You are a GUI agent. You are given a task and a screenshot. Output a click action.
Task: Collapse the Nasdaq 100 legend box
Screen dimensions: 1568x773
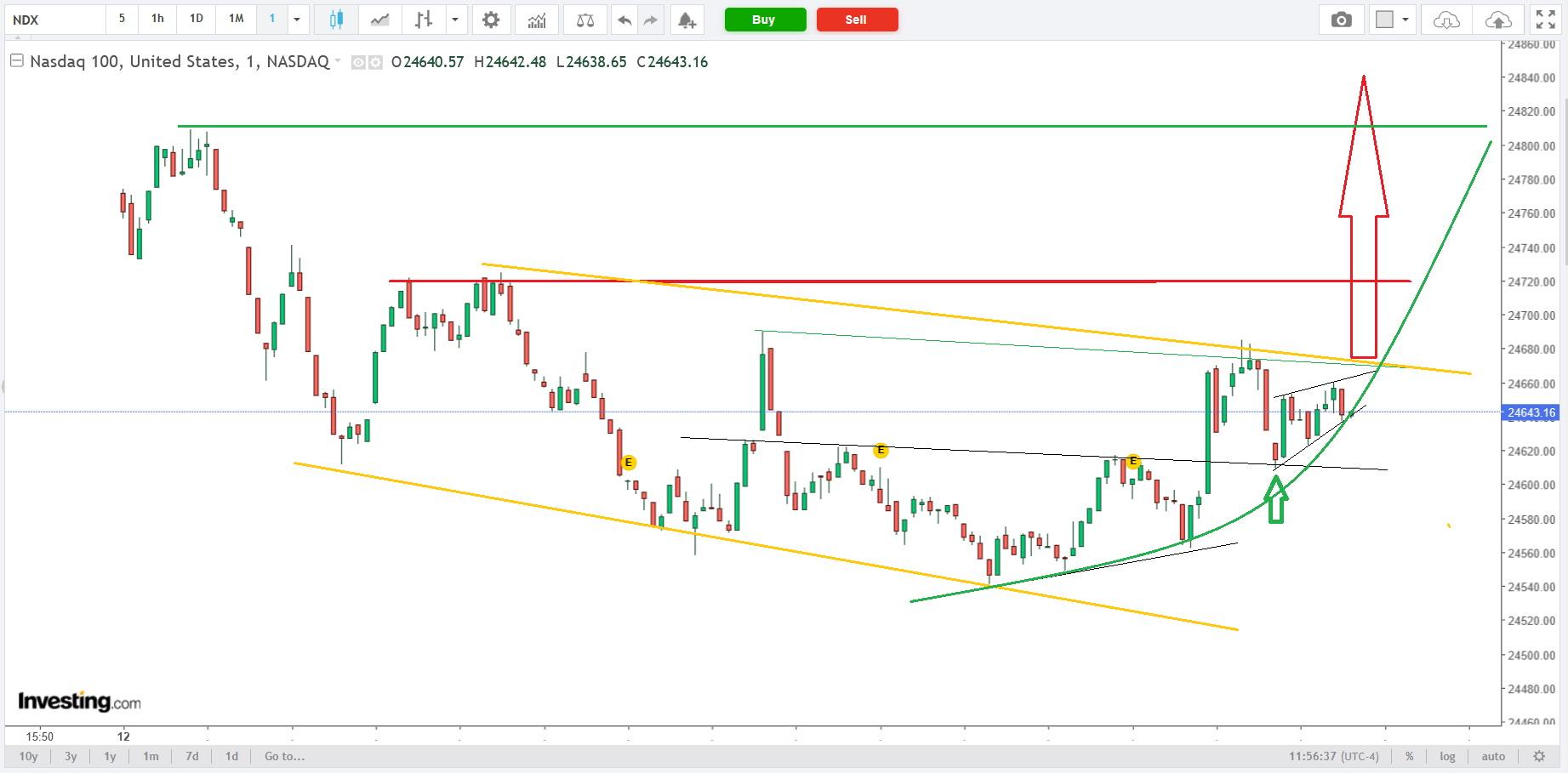(x=16, y=61)
